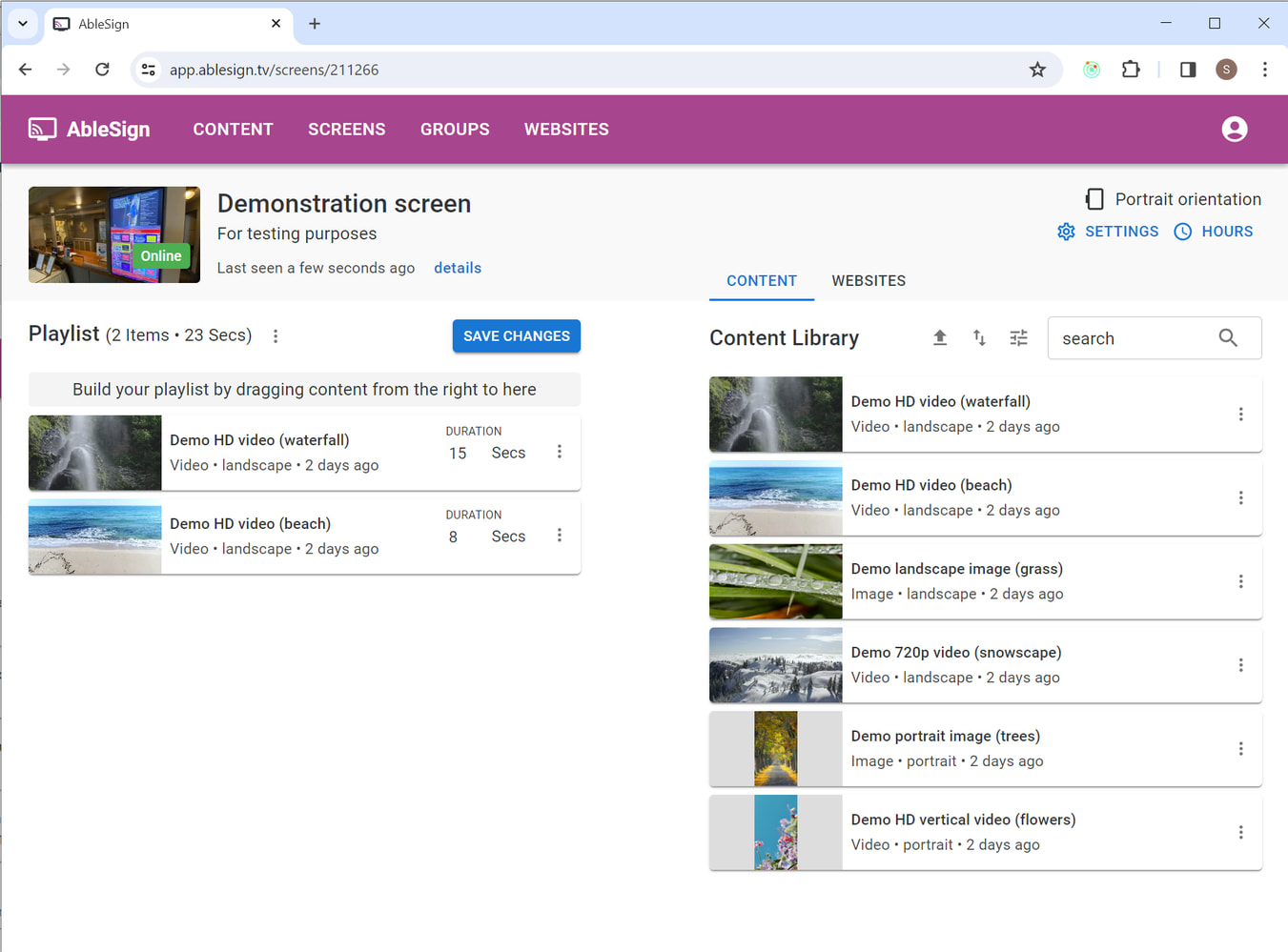The image size is (1288, 952).
Task: Open the filter sliders icon in Content Library
Action: coord(1018,338)
